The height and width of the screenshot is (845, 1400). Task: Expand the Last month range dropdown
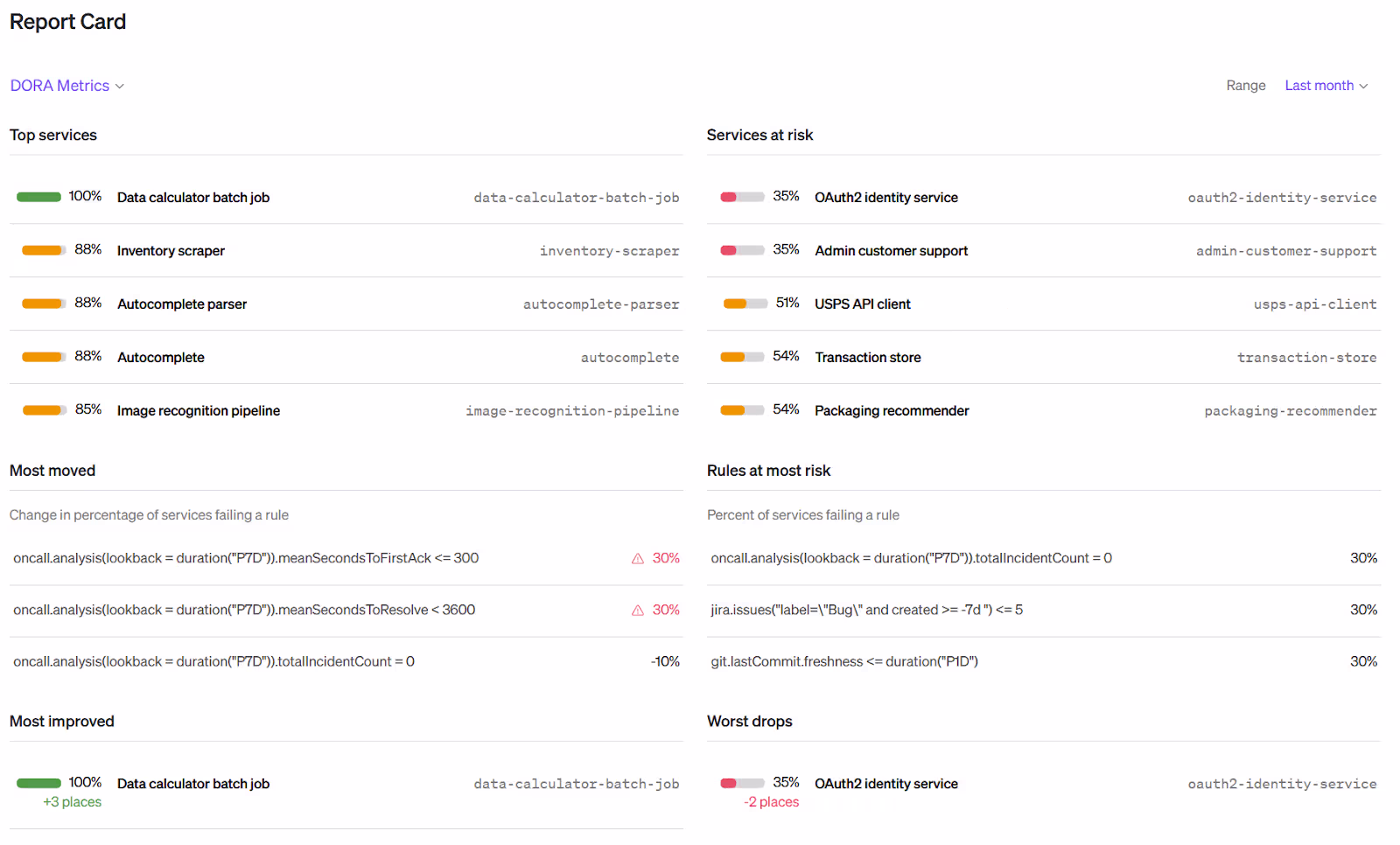pos(1326,86)
